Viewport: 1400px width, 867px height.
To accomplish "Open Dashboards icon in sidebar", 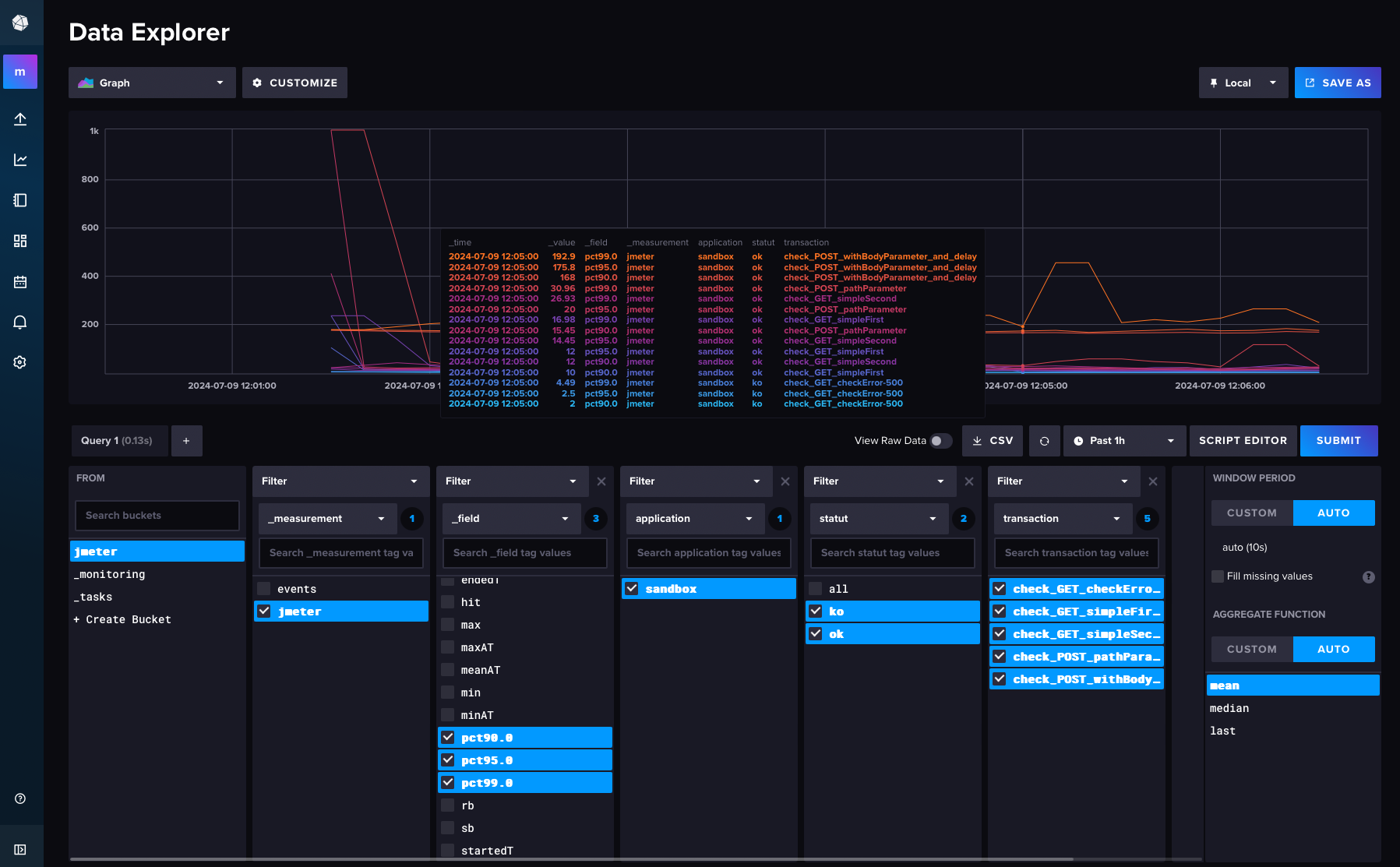I will [x=20, y=241].
